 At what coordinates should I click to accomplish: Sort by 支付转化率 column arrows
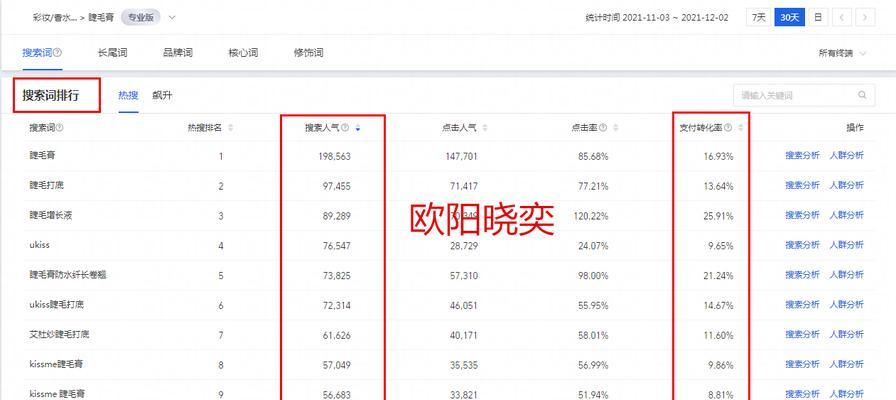tap(741, 128)
